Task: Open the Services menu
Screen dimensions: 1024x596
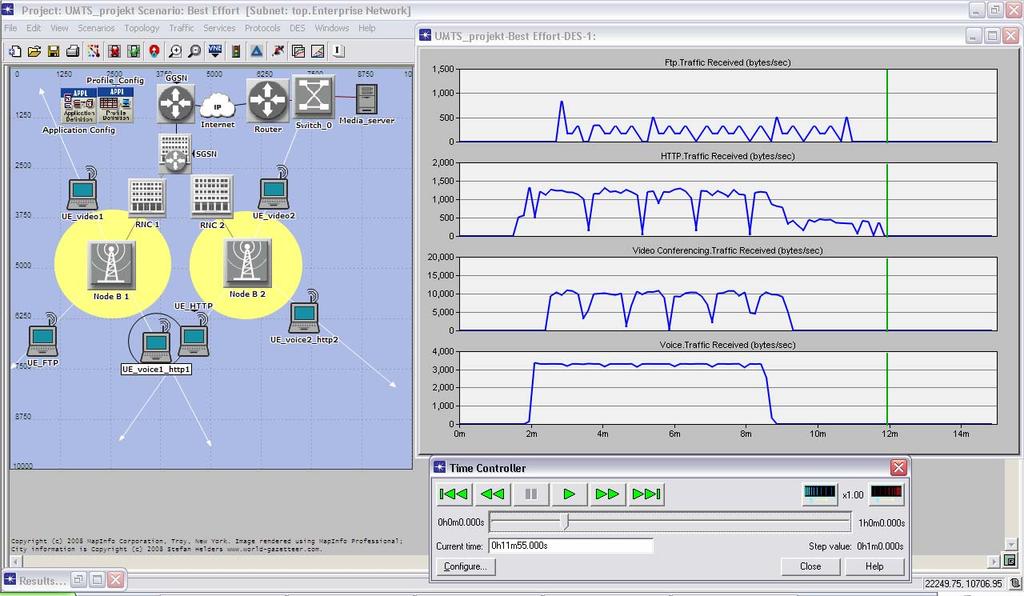Action: [219, 28]
